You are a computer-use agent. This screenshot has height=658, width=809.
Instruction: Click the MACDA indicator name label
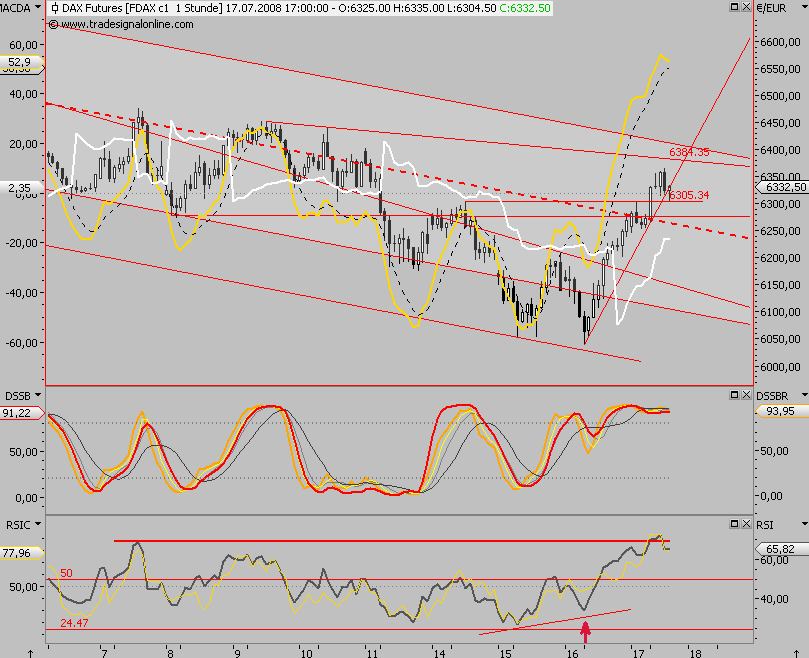click(x=15, y=8)
